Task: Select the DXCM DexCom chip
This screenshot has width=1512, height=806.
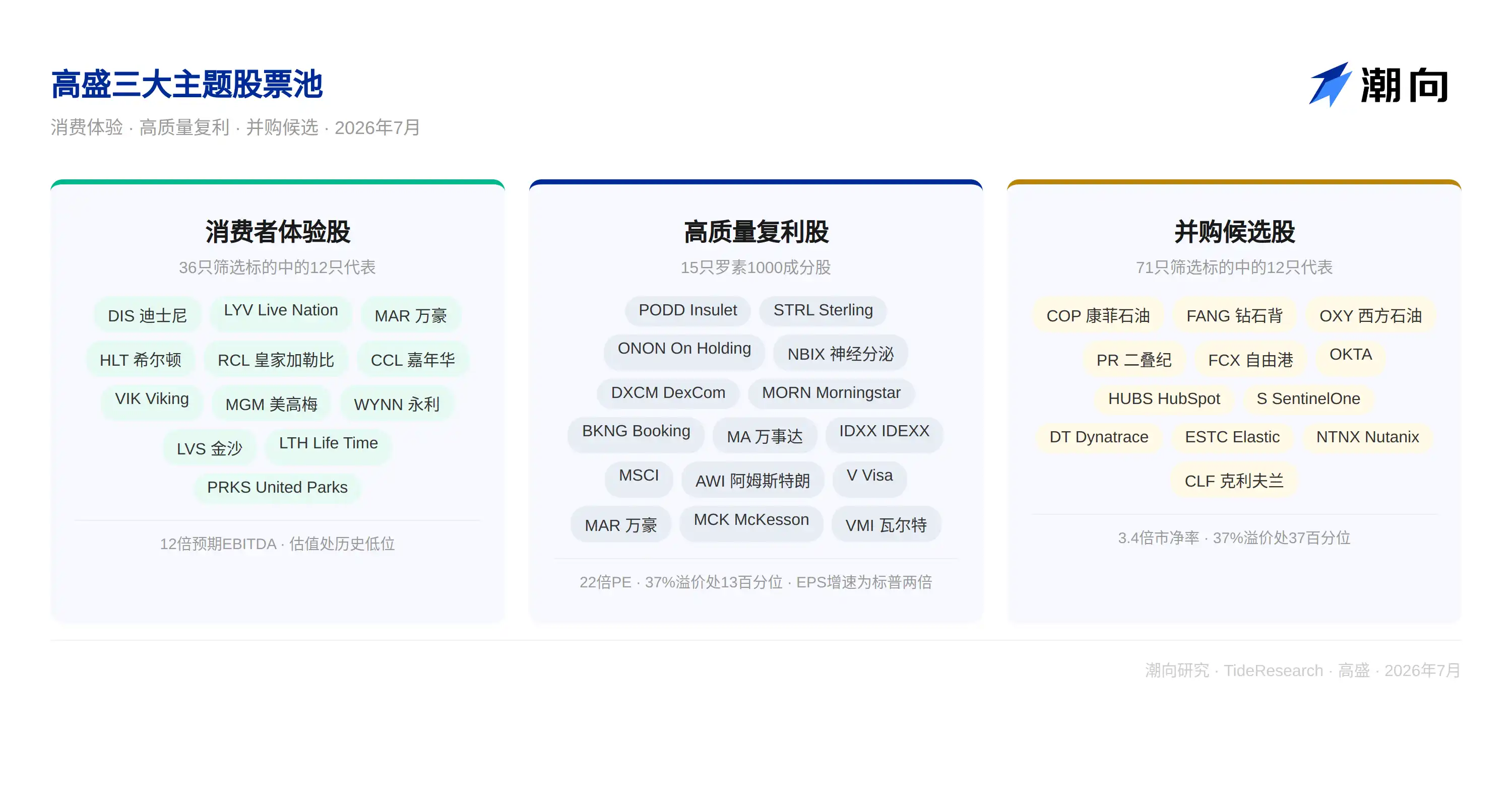Action: (668, 392)
